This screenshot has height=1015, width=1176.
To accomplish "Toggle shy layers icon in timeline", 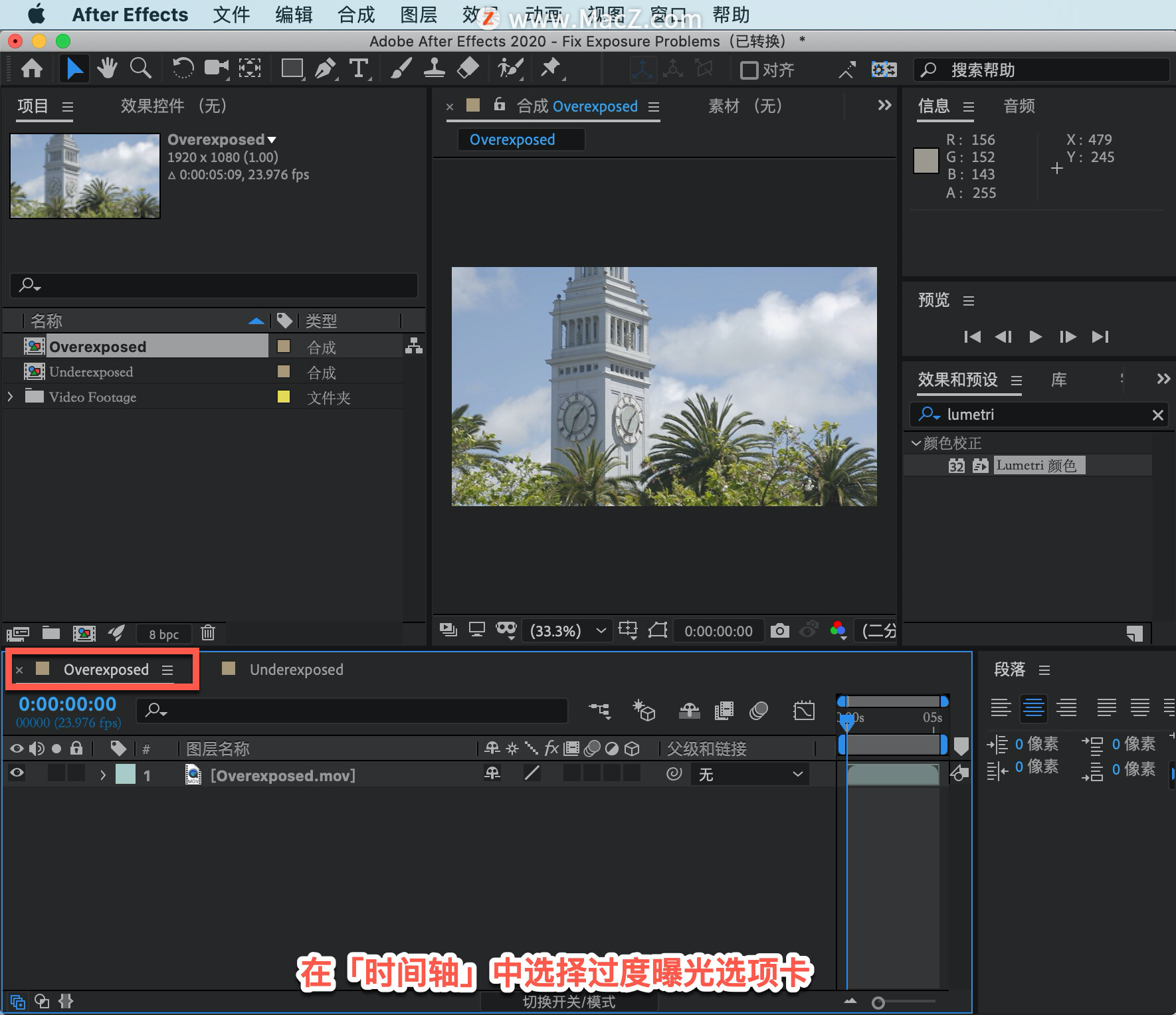I will (x=689, y=711).
